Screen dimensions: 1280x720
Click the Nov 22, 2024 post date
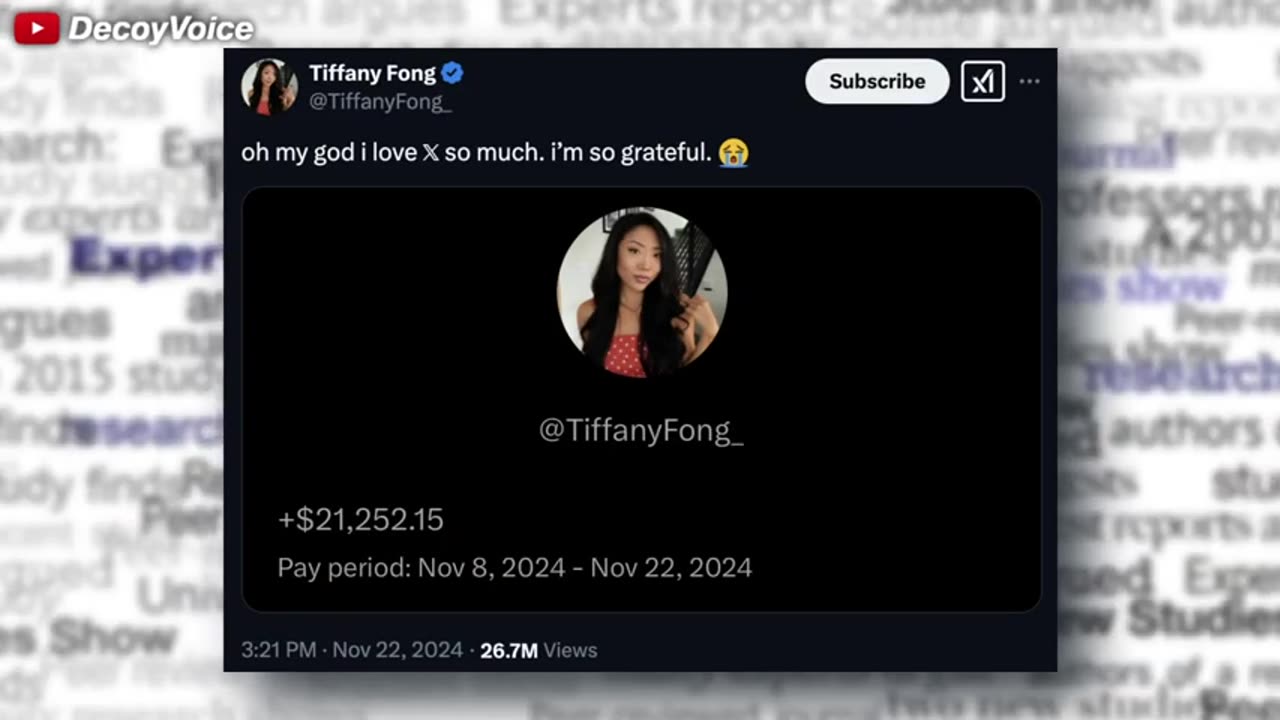397,650
